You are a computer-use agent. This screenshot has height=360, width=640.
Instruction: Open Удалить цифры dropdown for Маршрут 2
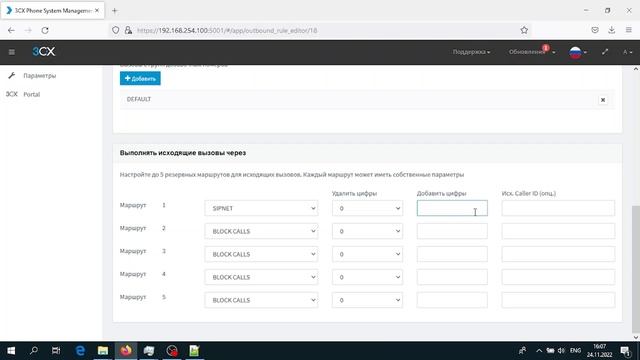[x=367, y=231]
